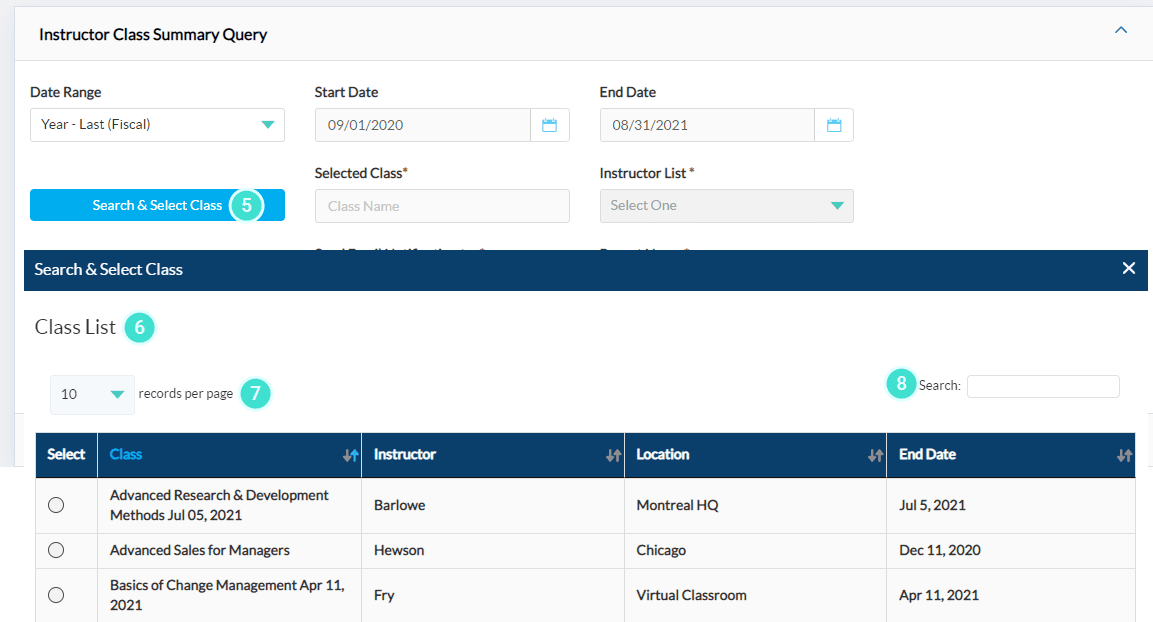The image size is (1153, 622).
Task: Collapse the Instructor Class Summary Query panel
Action: [1121, 31]
